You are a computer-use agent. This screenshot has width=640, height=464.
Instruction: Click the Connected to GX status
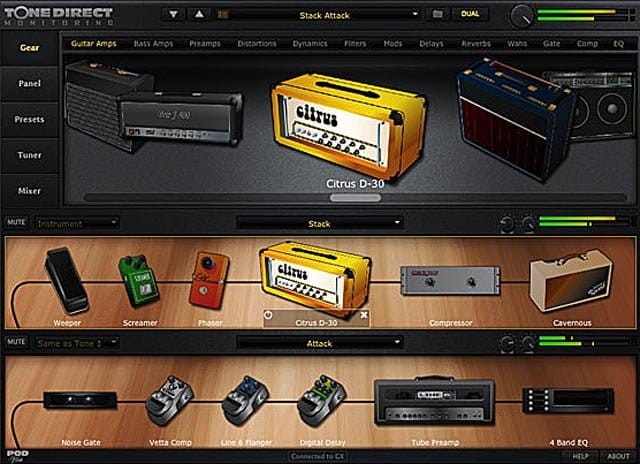tap(318, 457)
